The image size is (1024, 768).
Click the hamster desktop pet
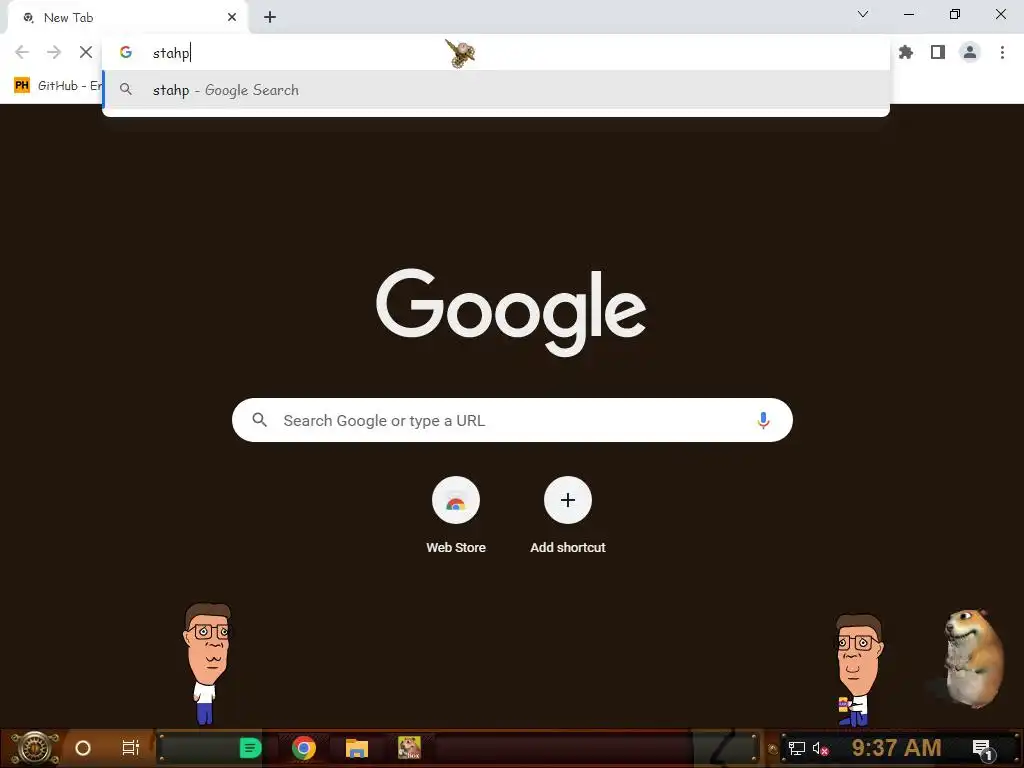point(973,658)
